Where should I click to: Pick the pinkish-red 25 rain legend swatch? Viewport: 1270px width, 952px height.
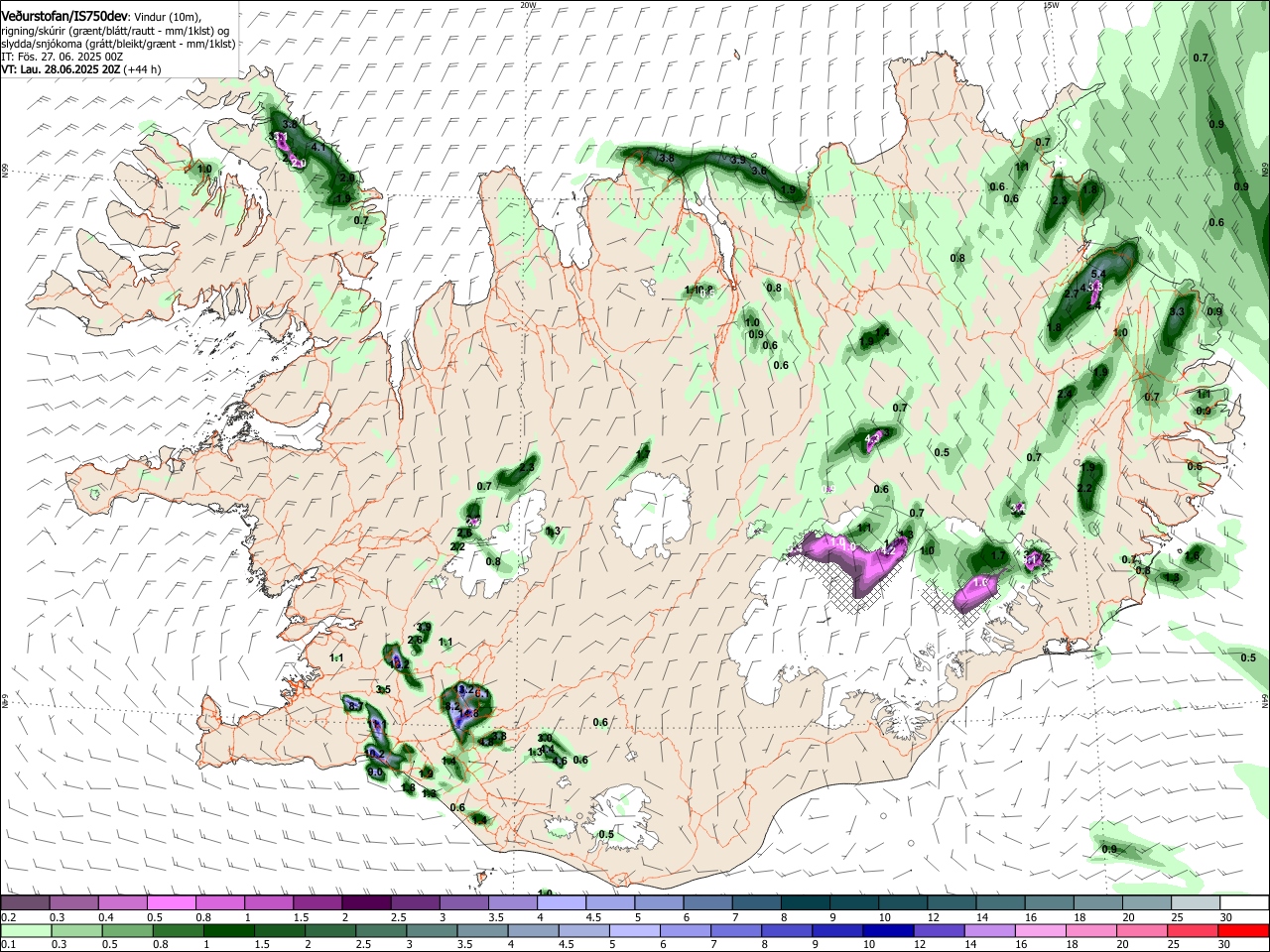point(1193,931)
